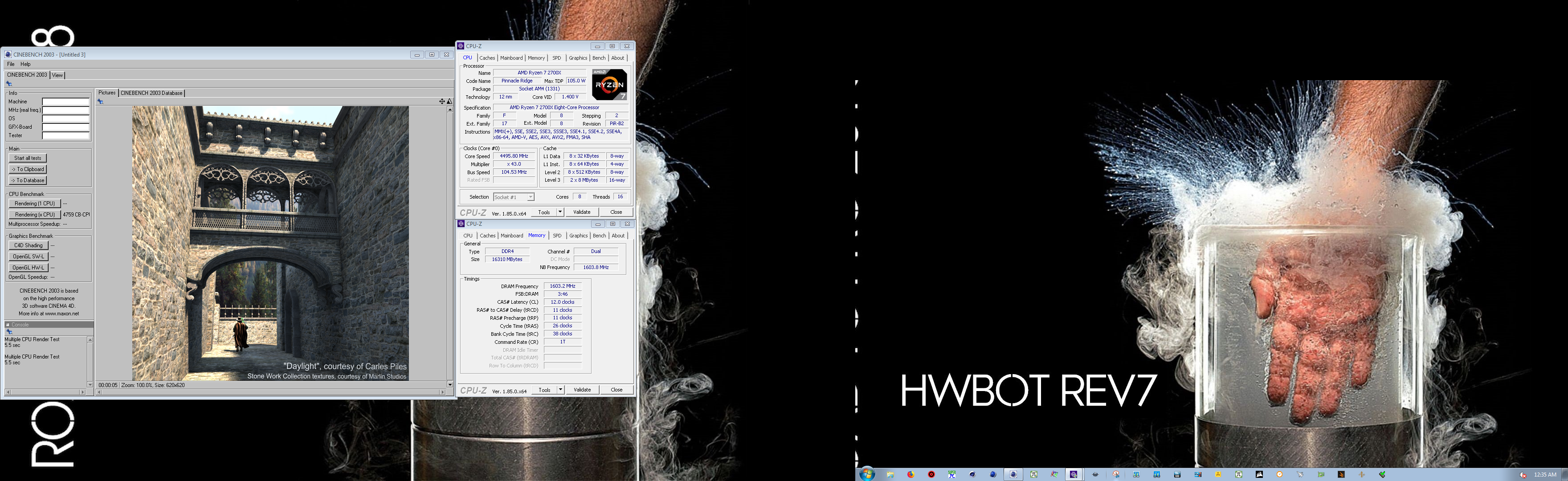Click the Pictures panel vertical scrollbar down arrow

pyautogui.click(x=450, y=384)
